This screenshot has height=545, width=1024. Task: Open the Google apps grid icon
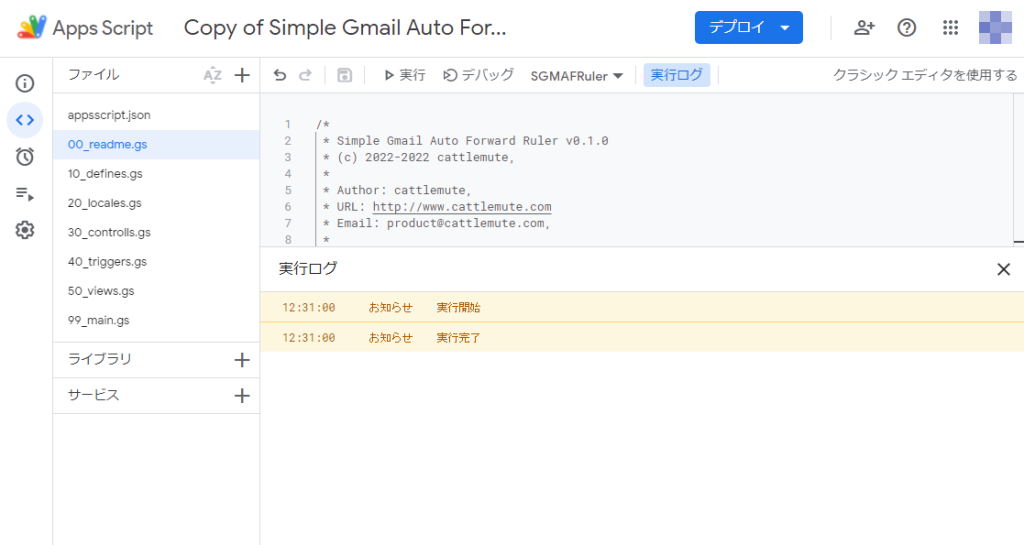click(x=951, y=27)
